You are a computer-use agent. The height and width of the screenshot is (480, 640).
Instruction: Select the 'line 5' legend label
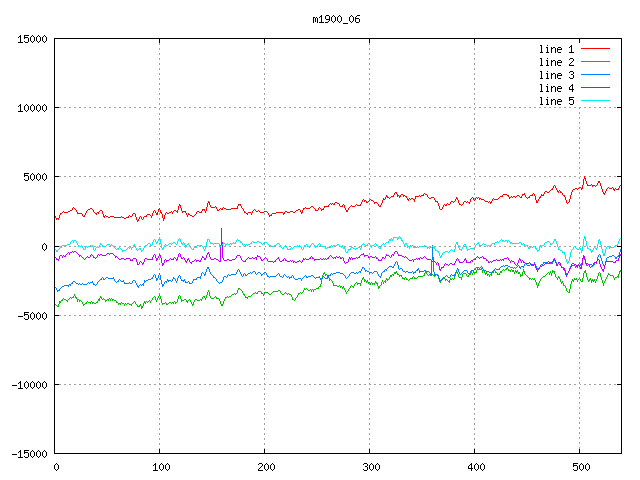pyautogui.click(x=556, y=101)
